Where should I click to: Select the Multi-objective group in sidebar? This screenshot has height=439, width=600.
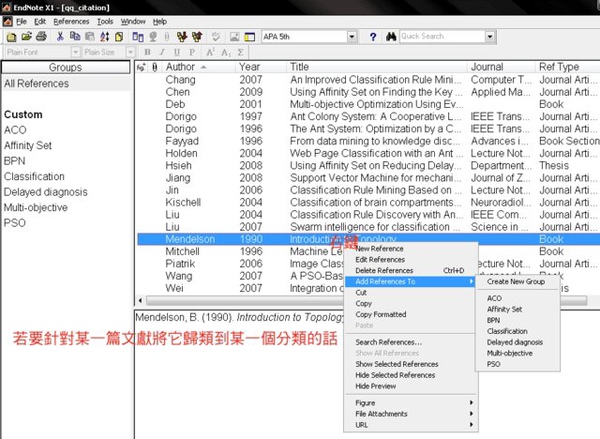point(36,207)
